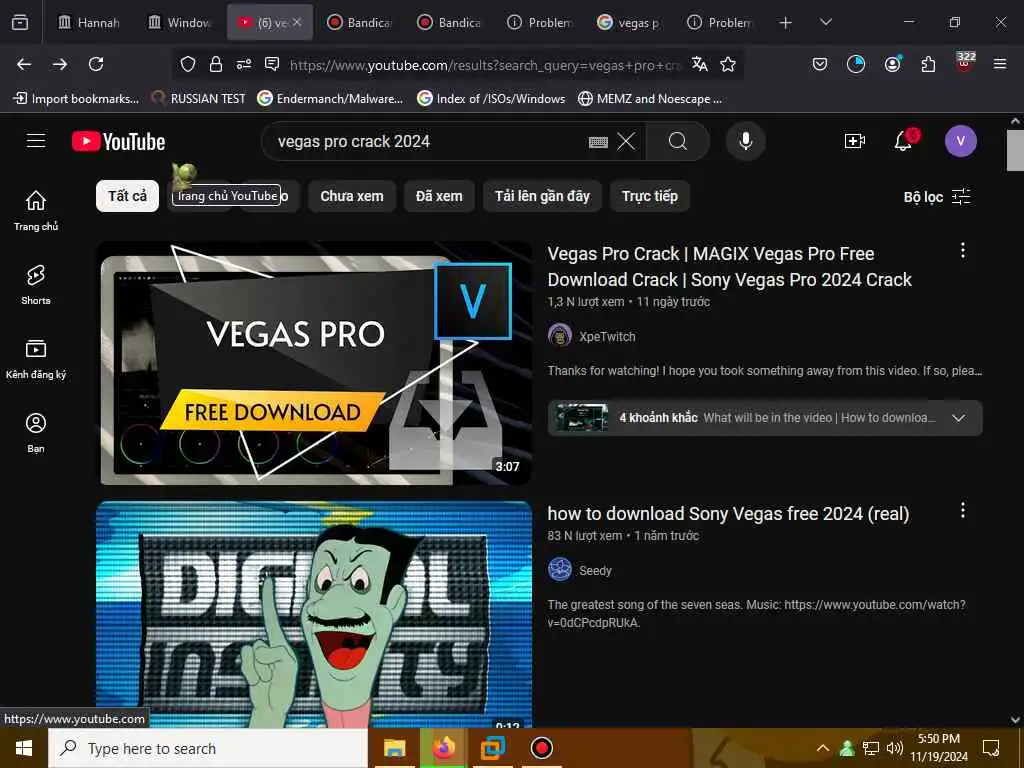Show hidden system tray icons
The image size is (1024, 768).
point(823,748)
